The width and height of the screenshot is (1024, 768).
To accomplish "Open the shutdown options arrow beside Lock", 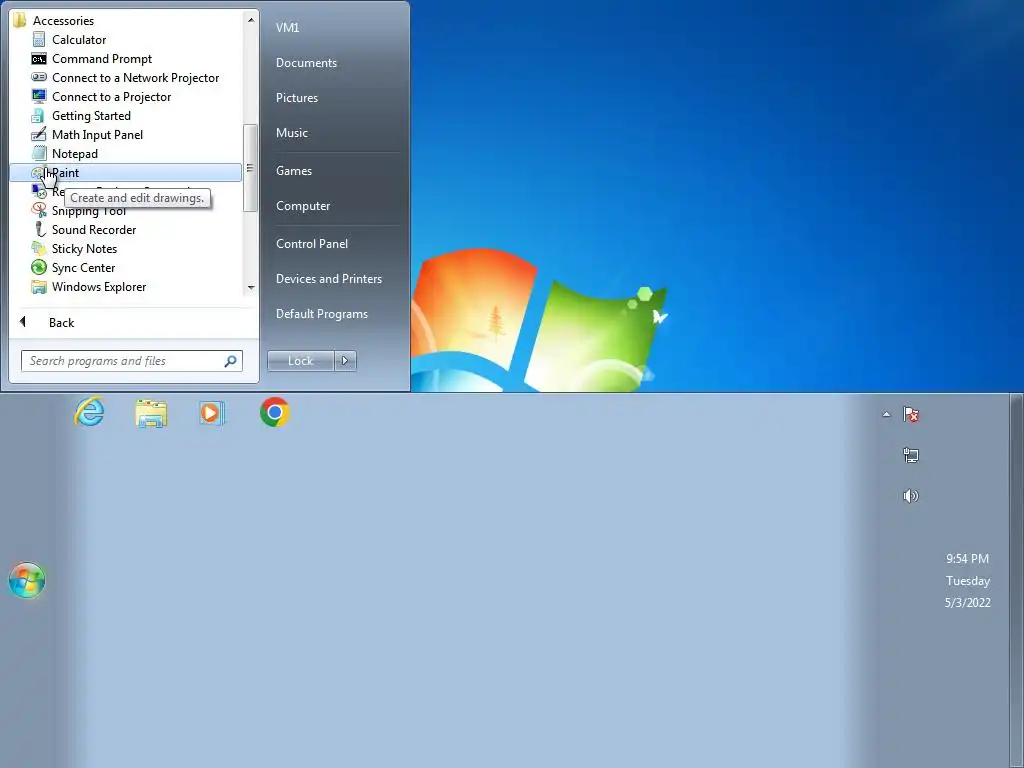I will tap(345, 360).
